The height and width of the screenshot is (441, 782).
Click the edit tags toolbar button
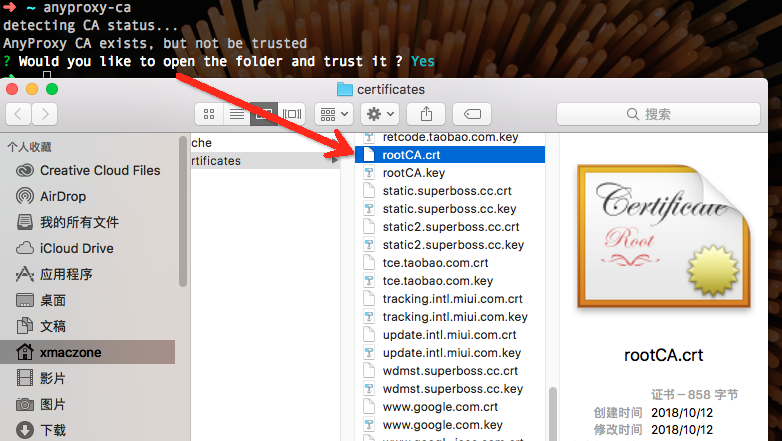[x=472, y=114]
